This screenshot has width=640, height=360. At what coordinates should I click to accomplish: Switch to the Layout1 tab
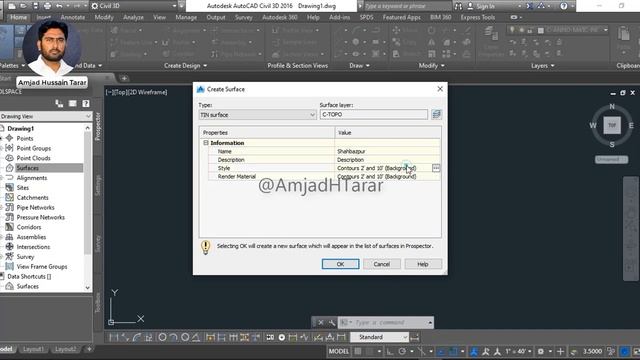coord(33,349)
